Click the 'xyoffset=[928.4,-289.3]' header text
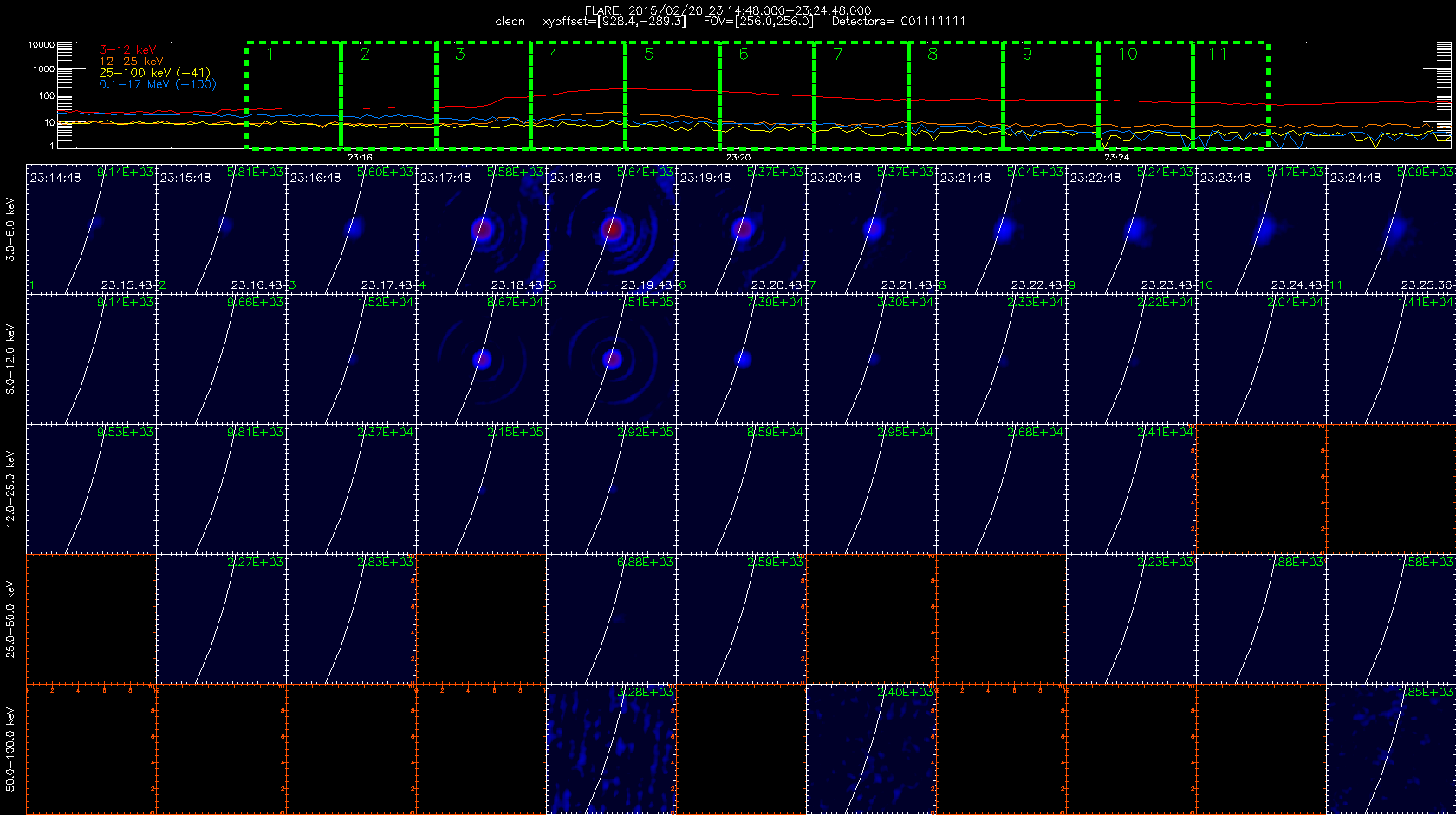The width and height of the screenshot is (1456, 815). [614, 22]
